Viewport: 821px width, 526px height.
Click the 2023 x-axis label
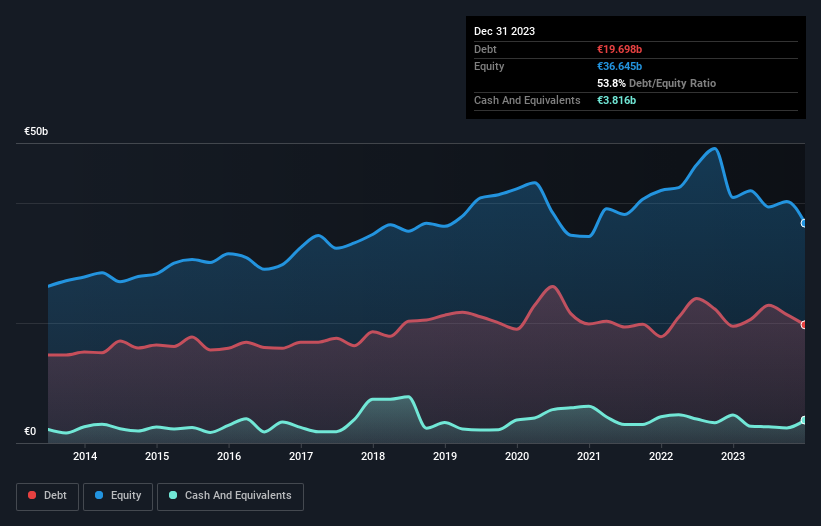pyautogui.click(x=733, y=456)
